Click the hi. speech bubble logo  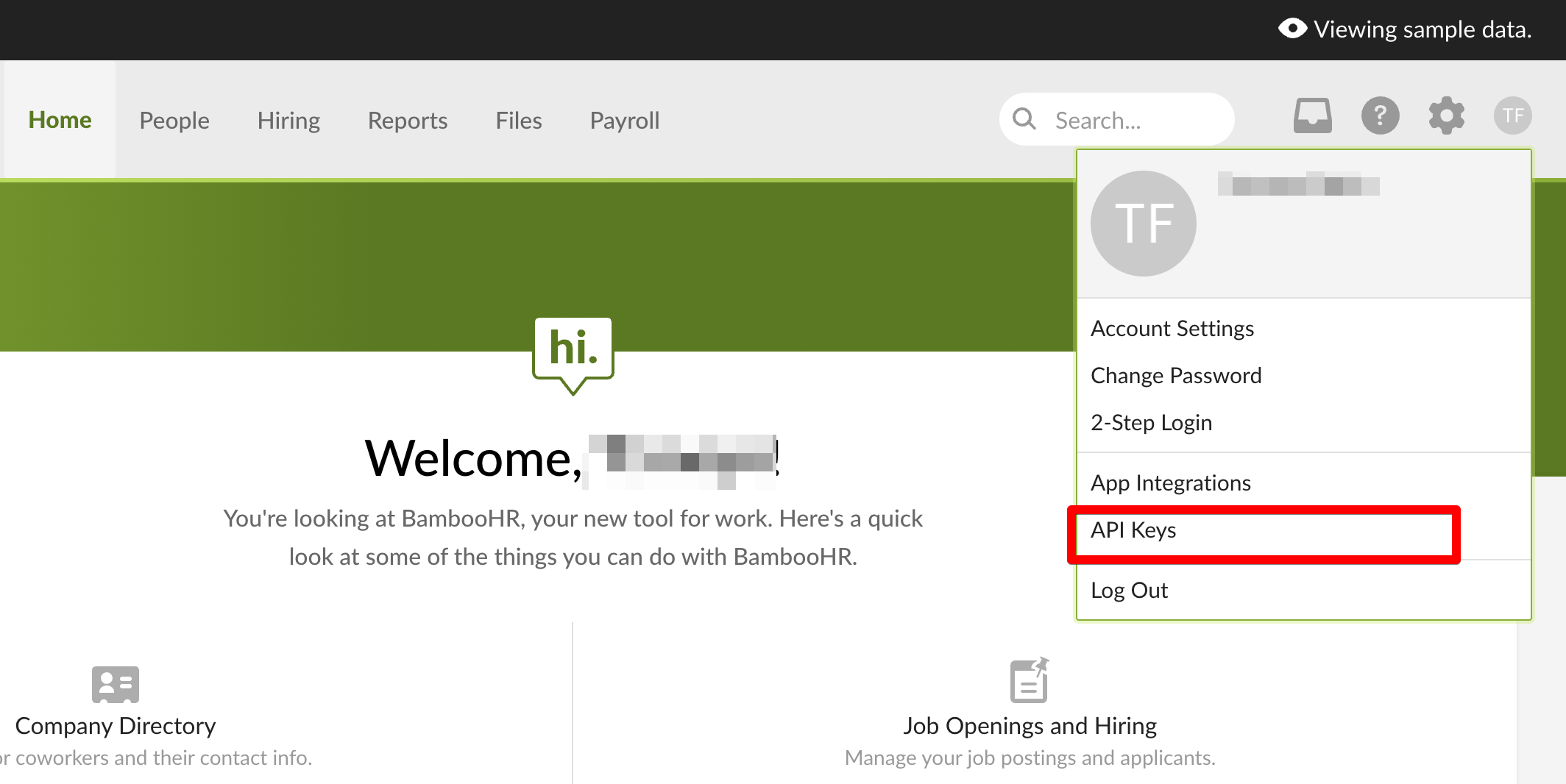point(573,352)
